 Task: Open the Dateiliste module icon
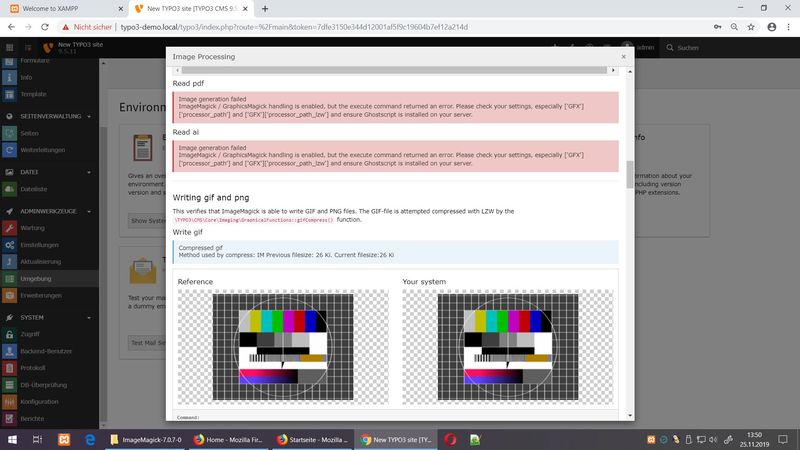9,189
